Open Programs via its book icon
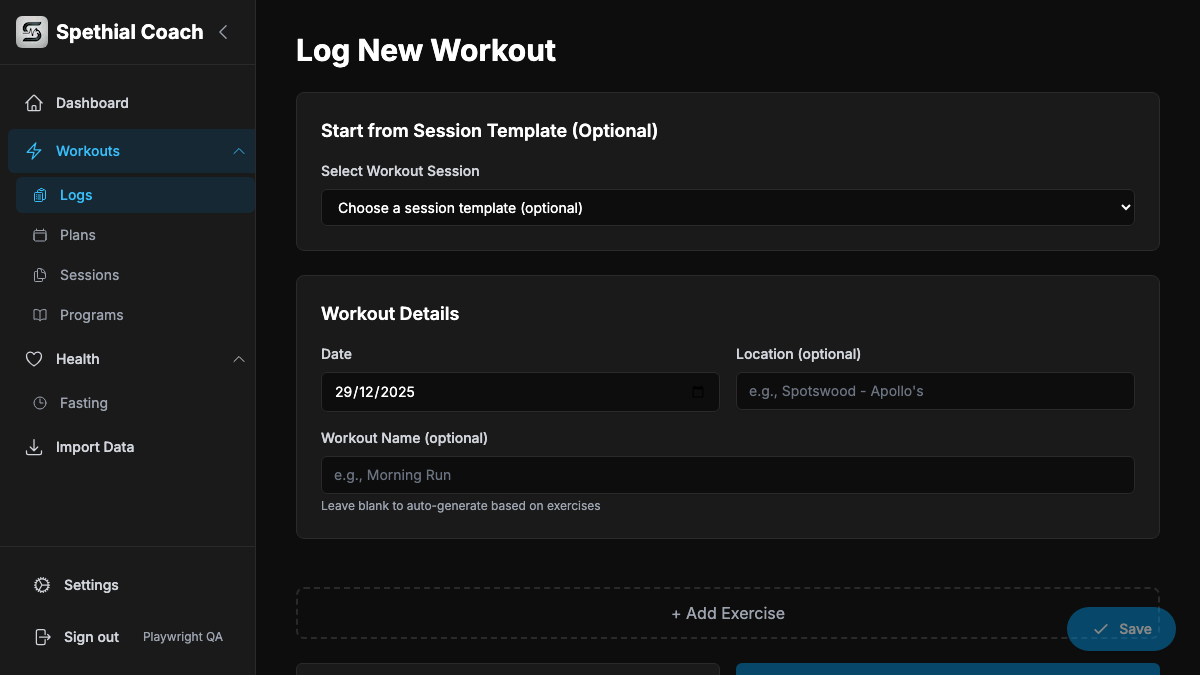The image size is (1200, 675). (x=42, y=315)
